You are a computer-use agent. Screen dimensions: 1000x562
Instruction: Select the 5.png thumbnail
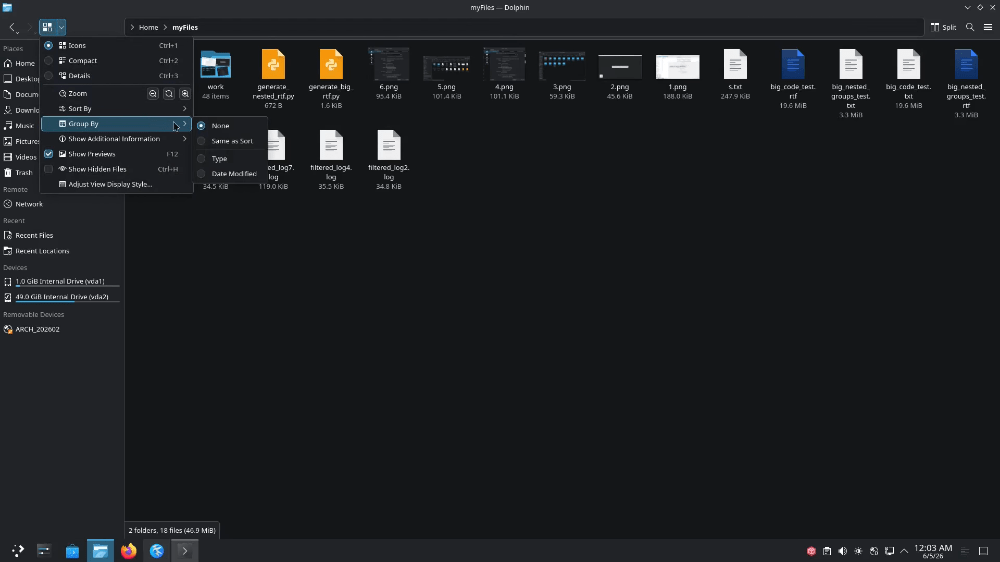446,68
